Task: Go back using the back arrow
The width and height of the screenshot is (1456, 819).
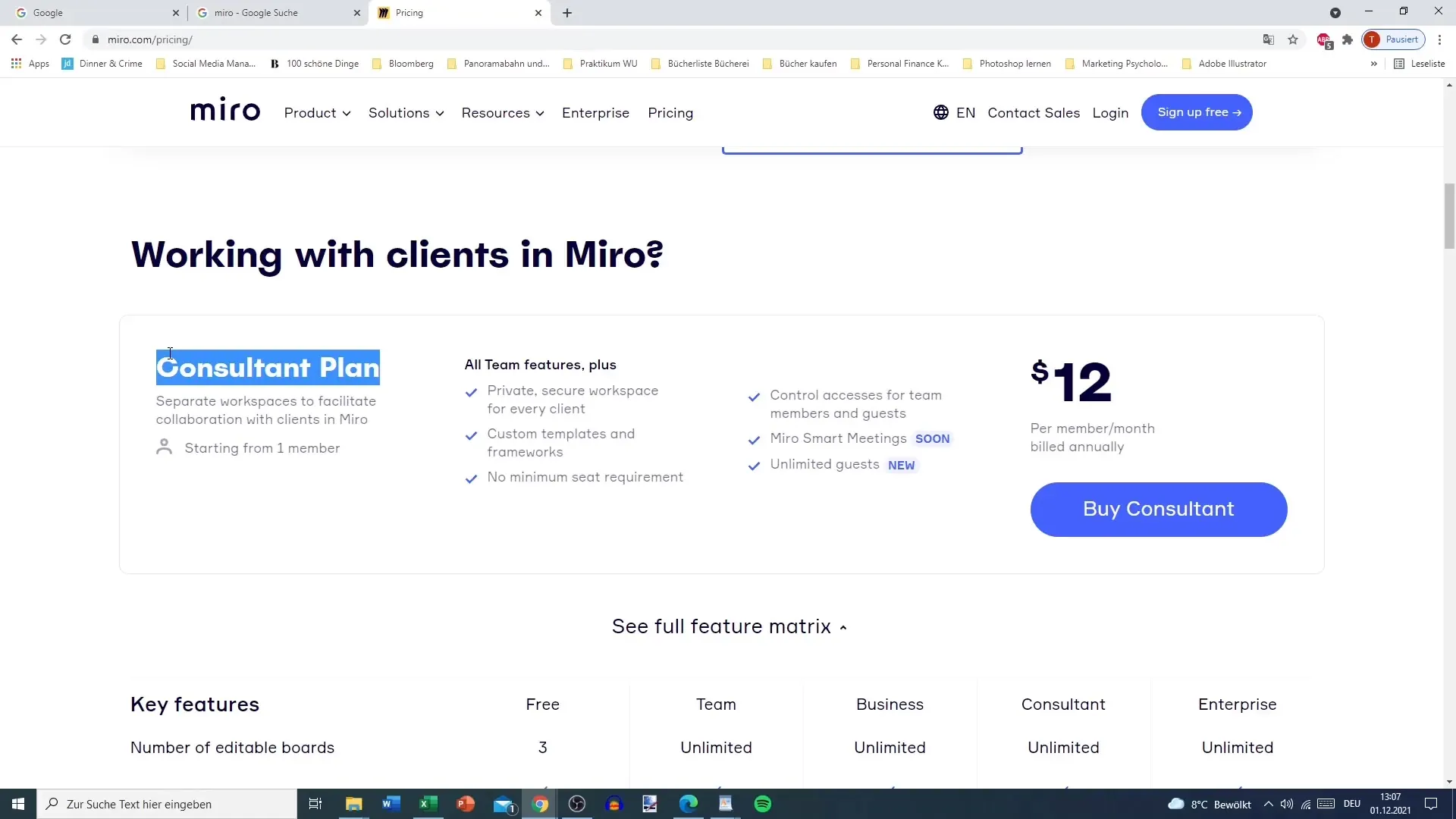Action: coord(17,39)
